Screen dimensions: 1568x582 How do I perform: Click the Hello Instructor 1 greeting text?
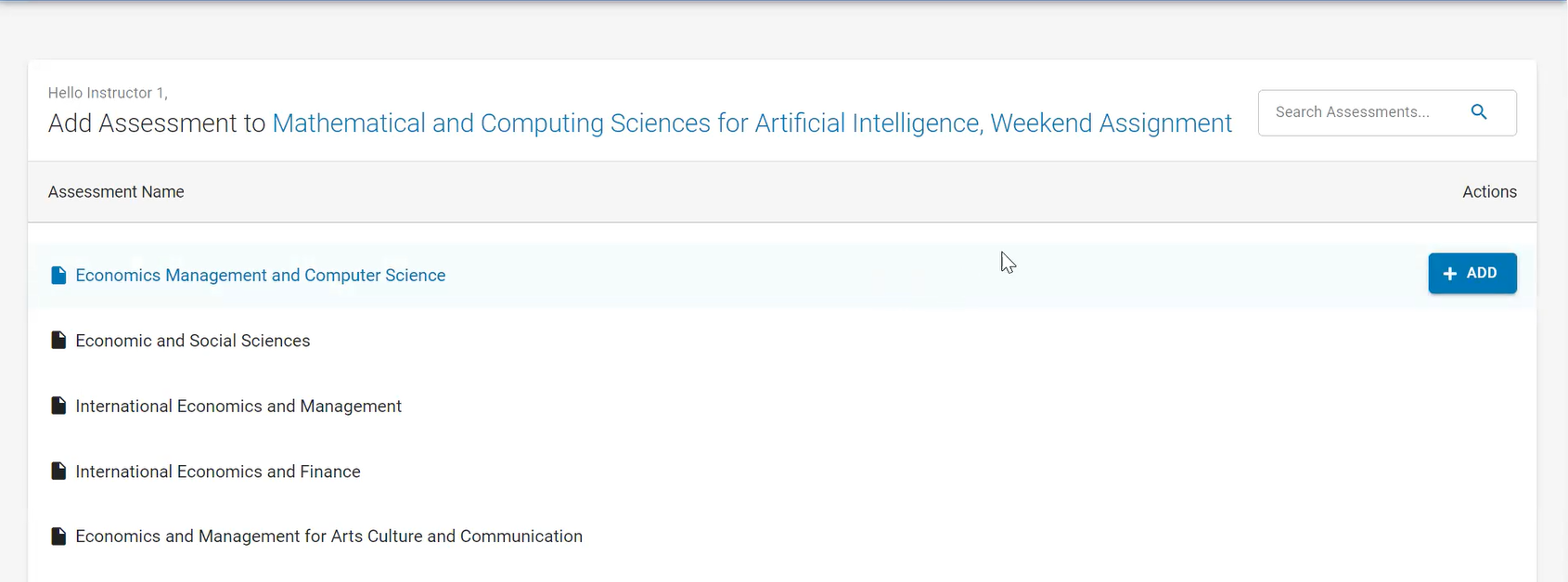tap(108, 93)
